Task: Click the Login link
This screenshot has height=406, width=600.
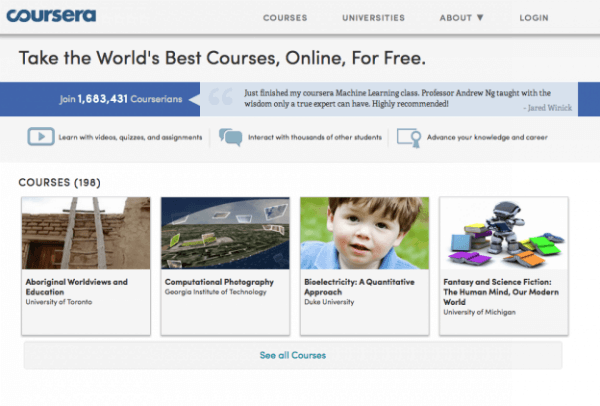Action: (534, 18)
